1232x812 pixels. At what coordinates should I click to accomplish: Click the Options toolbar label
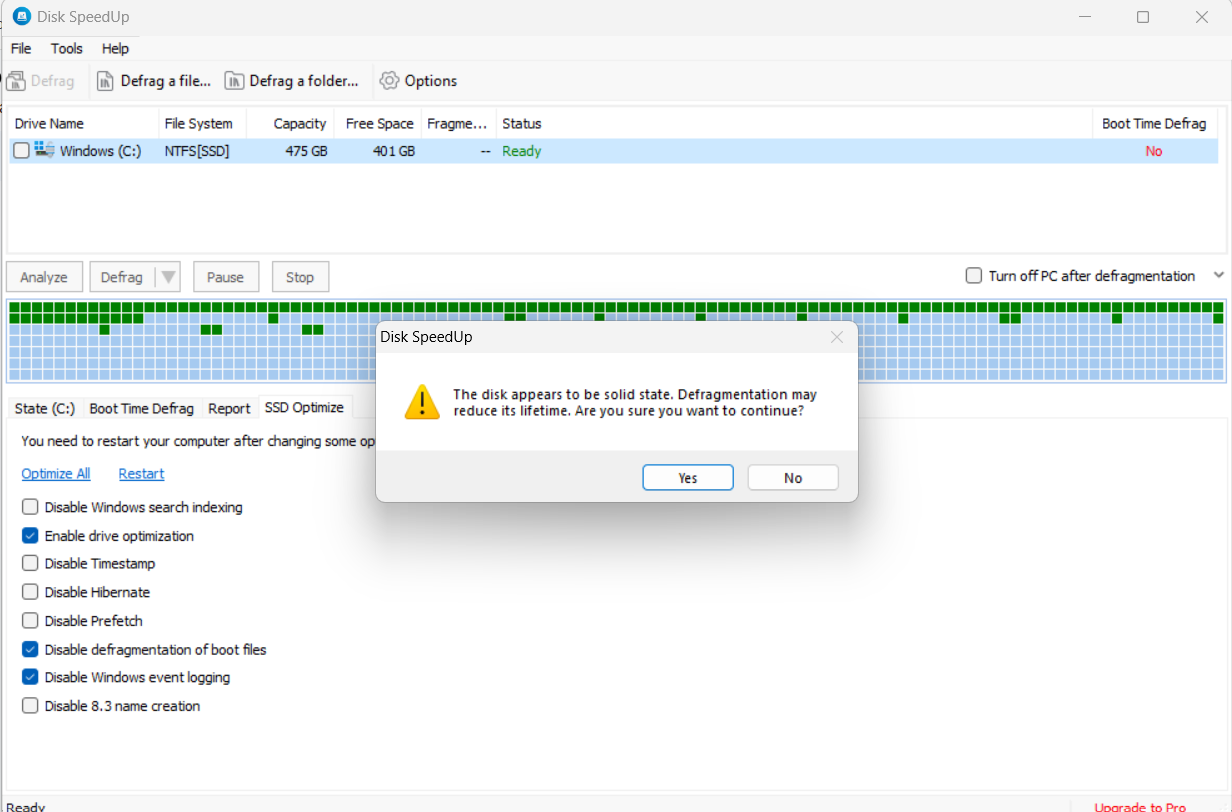431,81
